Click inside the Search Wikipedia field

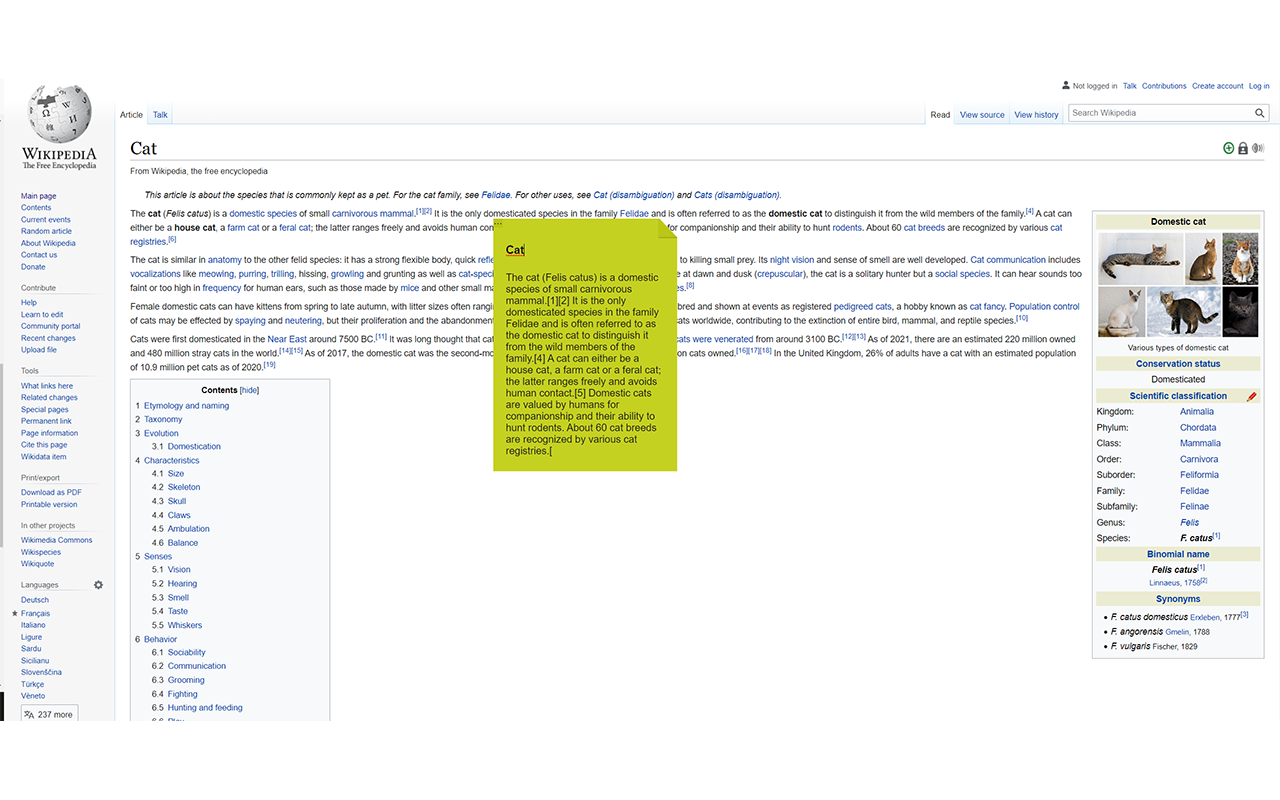[x=1160, y=113]
